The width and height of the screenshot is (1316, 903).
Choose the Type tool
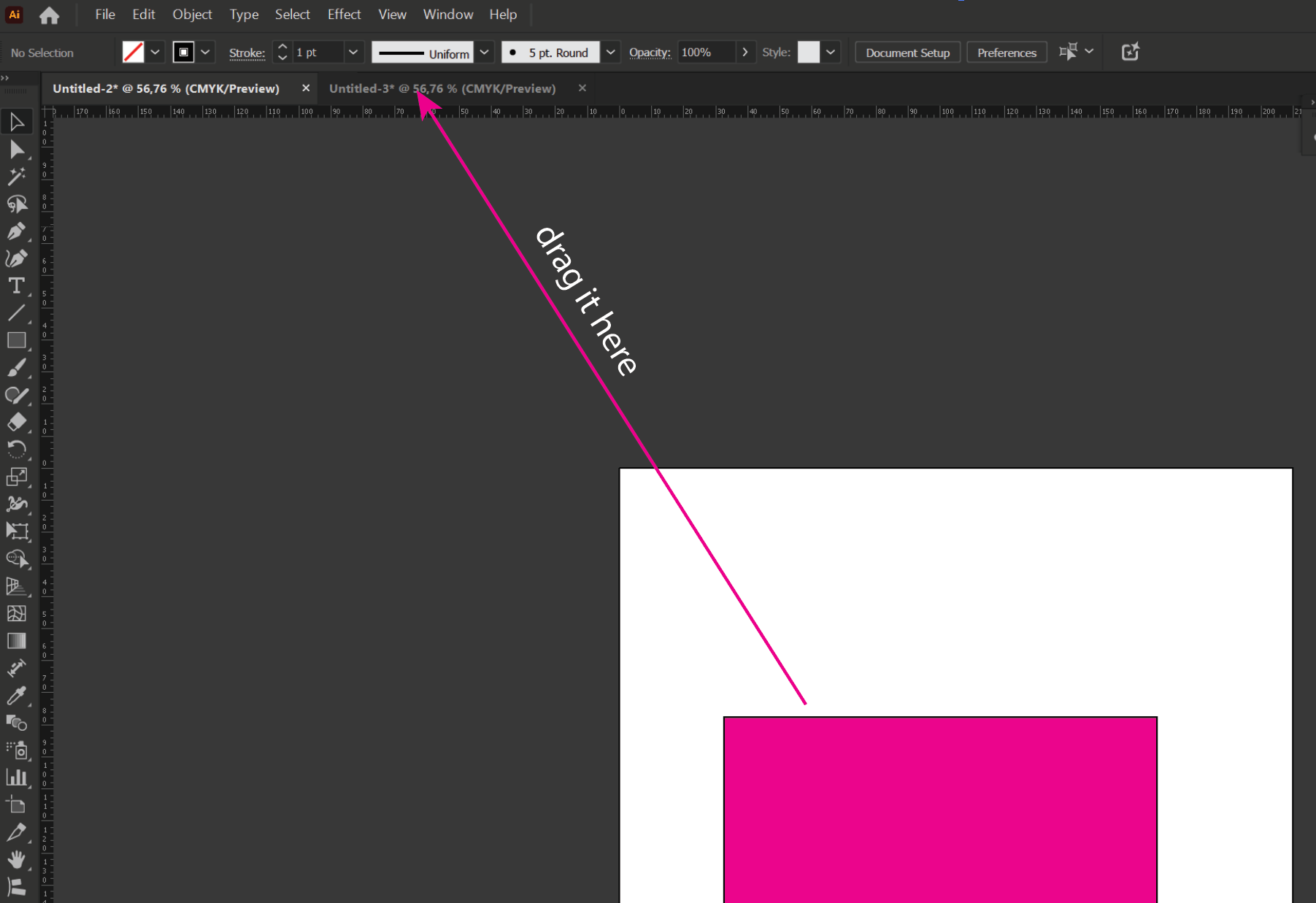(x=18, y=285)
